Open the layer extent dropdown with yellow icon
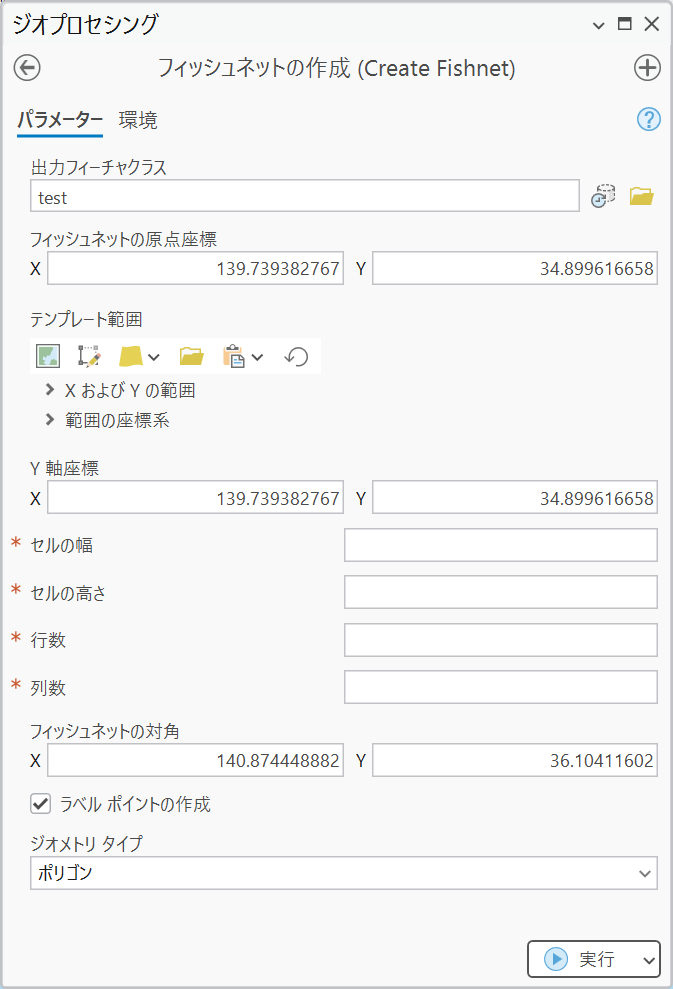This screenshot has height=989, width=673. (139, 356)
